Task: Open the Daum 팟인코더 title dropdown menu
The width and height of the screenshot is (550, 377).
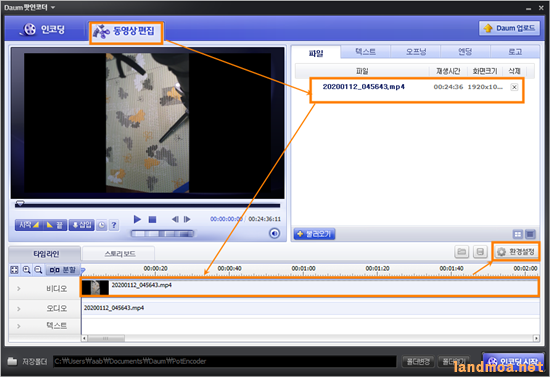Action: pos(53,7)
